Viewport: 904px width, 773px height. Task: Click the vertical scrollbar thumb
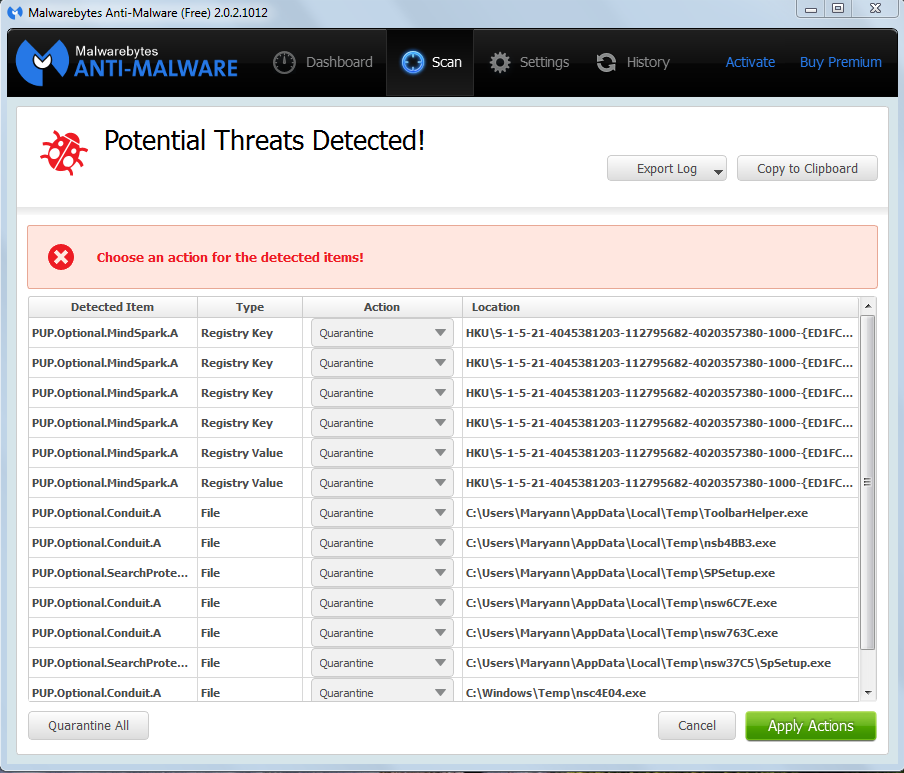(868, 482)
